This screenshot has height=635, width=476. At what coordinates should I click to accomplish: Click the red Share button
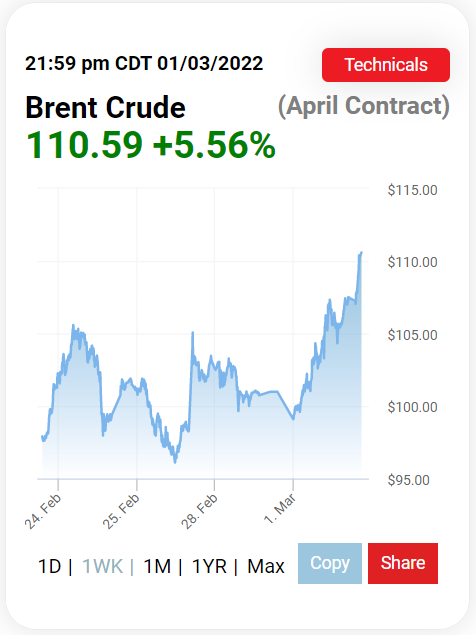coord(403,563)
